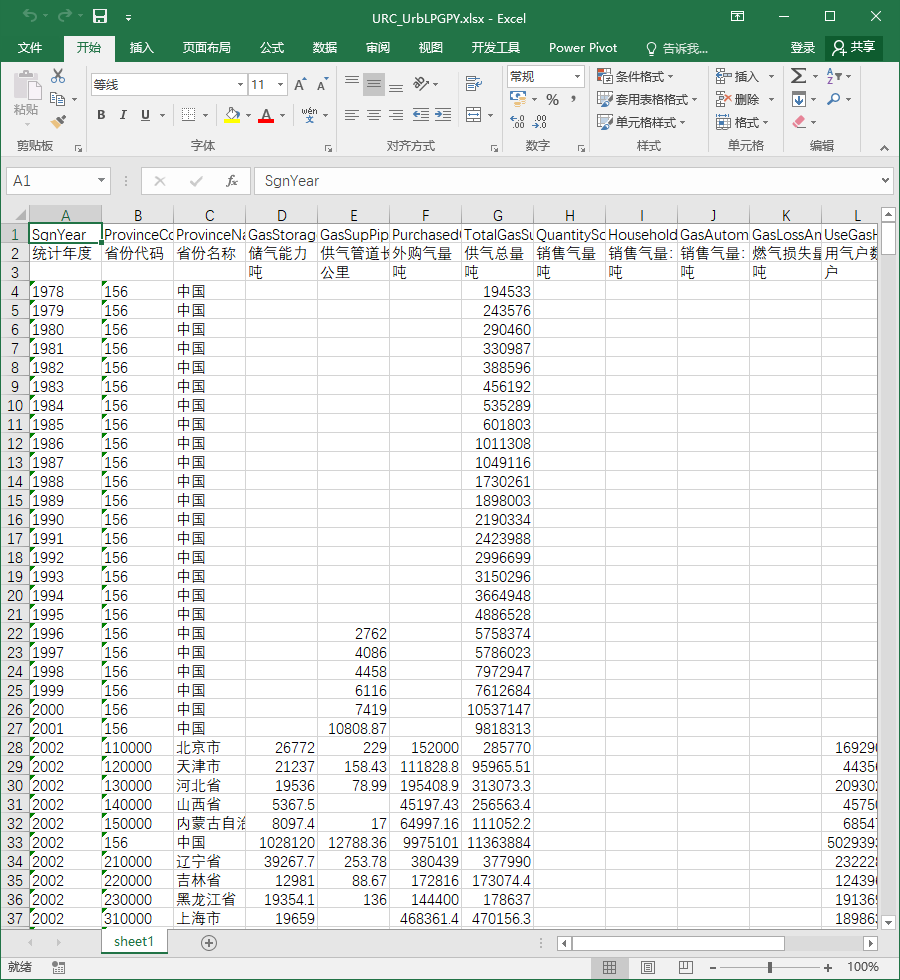This screenshot has width=900, height=980.
Task: Switch to Page Layout view in status bar
Action: click(x=648, y=968)
